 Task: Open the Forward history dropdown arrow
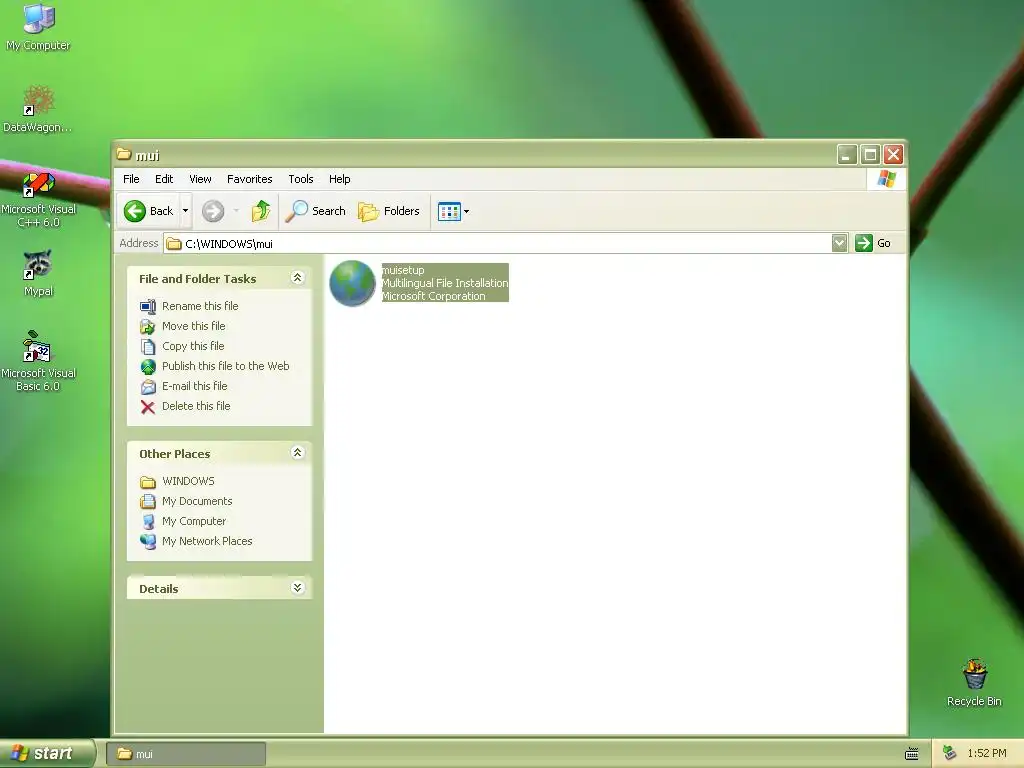point(236,211)
